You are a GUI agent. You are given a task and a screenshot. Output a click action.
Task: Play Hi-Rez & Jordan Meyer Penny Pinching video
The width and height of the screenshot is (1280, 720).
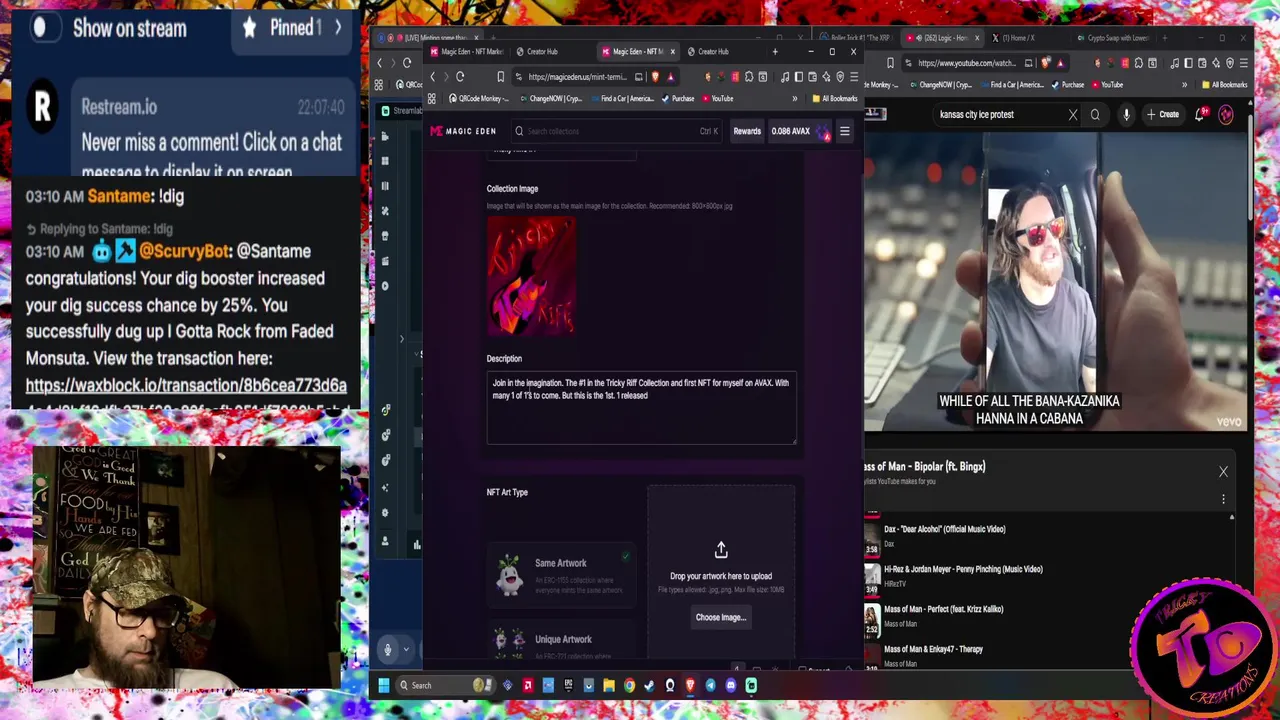[x=1045, y=576]
